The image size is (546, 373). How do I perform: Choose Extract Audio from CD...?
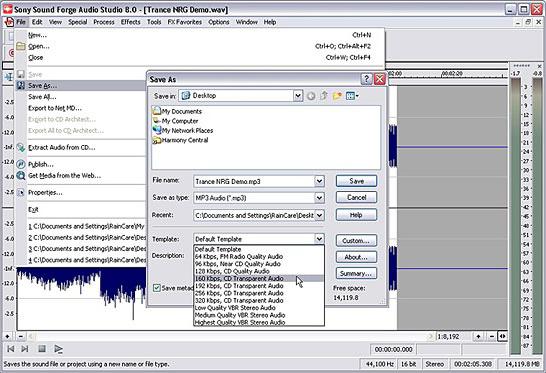[62, 148]
